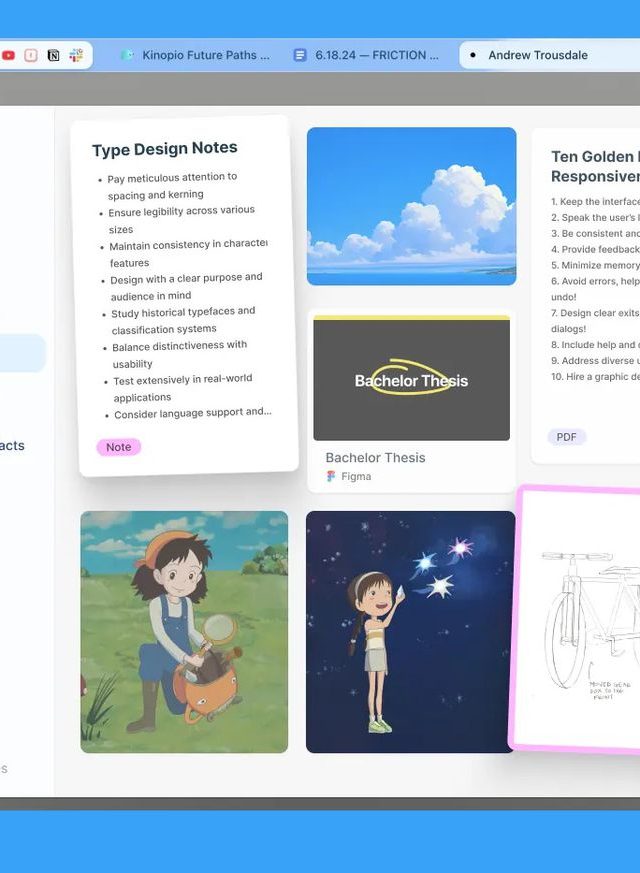Click the PDF tag on Ten Golden card

pyautogui.click(x=566, y=437)
